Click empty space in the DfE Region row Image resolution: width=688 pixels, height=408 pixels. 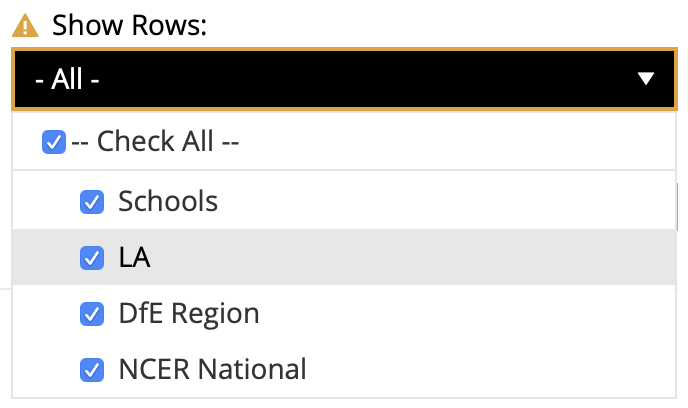pos(467,314)
